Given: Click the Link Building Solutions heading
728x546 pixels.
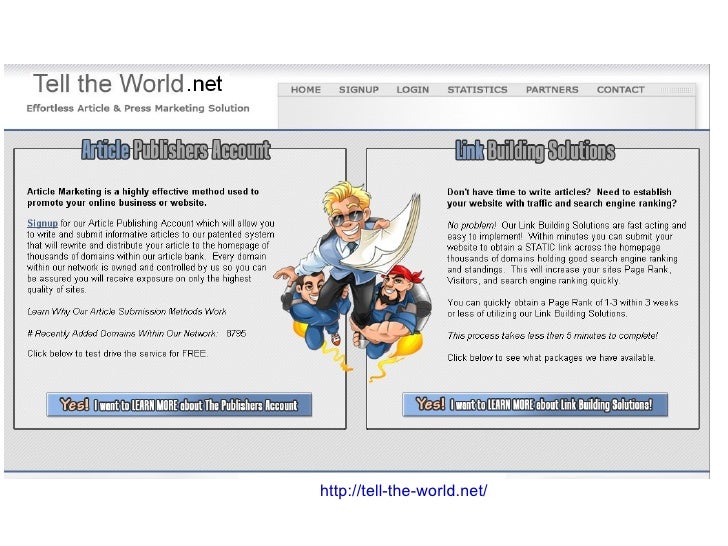Looking at the screenshot, I should [535, 150].
